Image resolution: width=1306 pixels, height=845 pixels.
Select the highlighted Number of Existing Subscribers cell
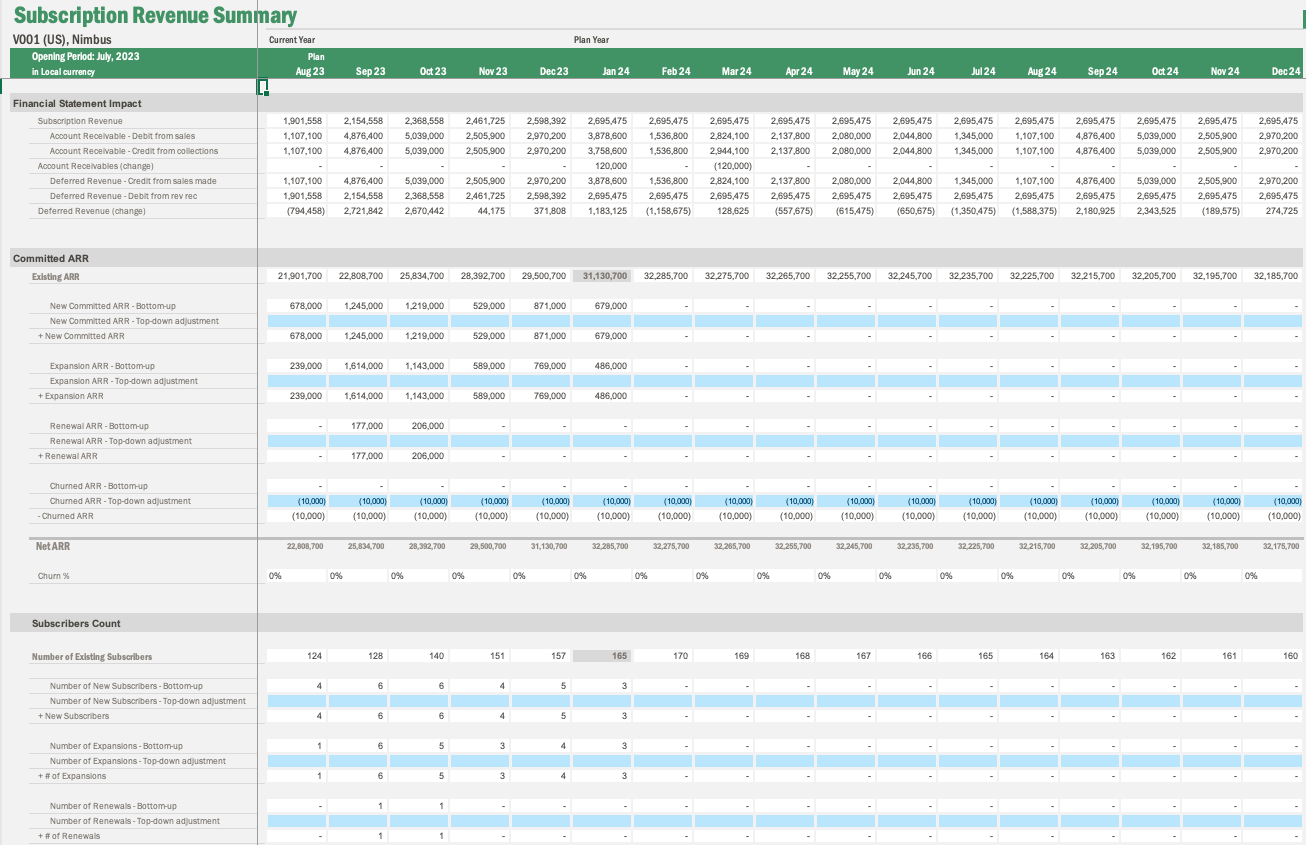click(600, 655)
